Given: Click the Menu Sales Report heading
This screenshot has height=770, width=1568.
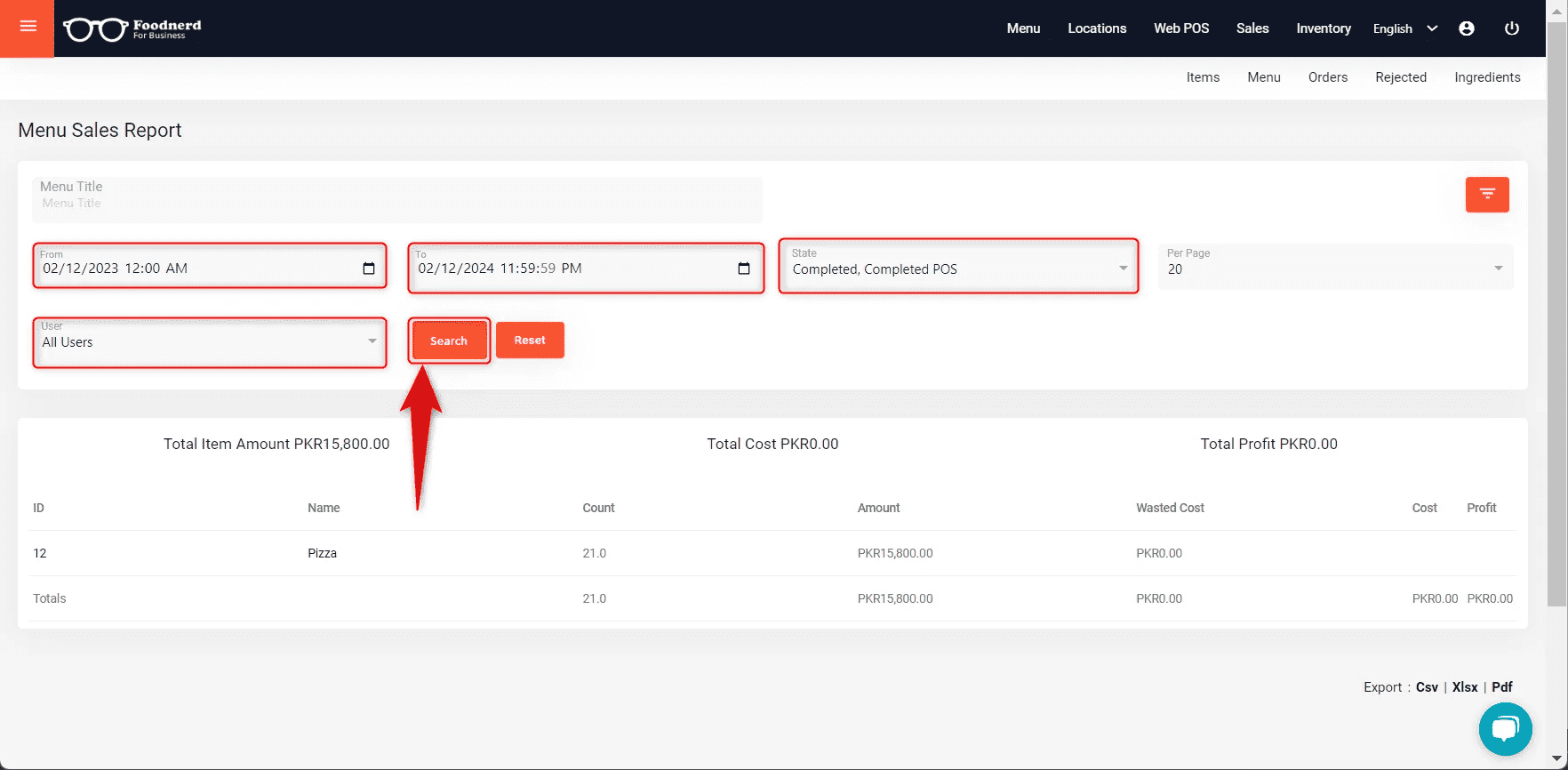Looking at the screenshot, I should pos(100,130).
